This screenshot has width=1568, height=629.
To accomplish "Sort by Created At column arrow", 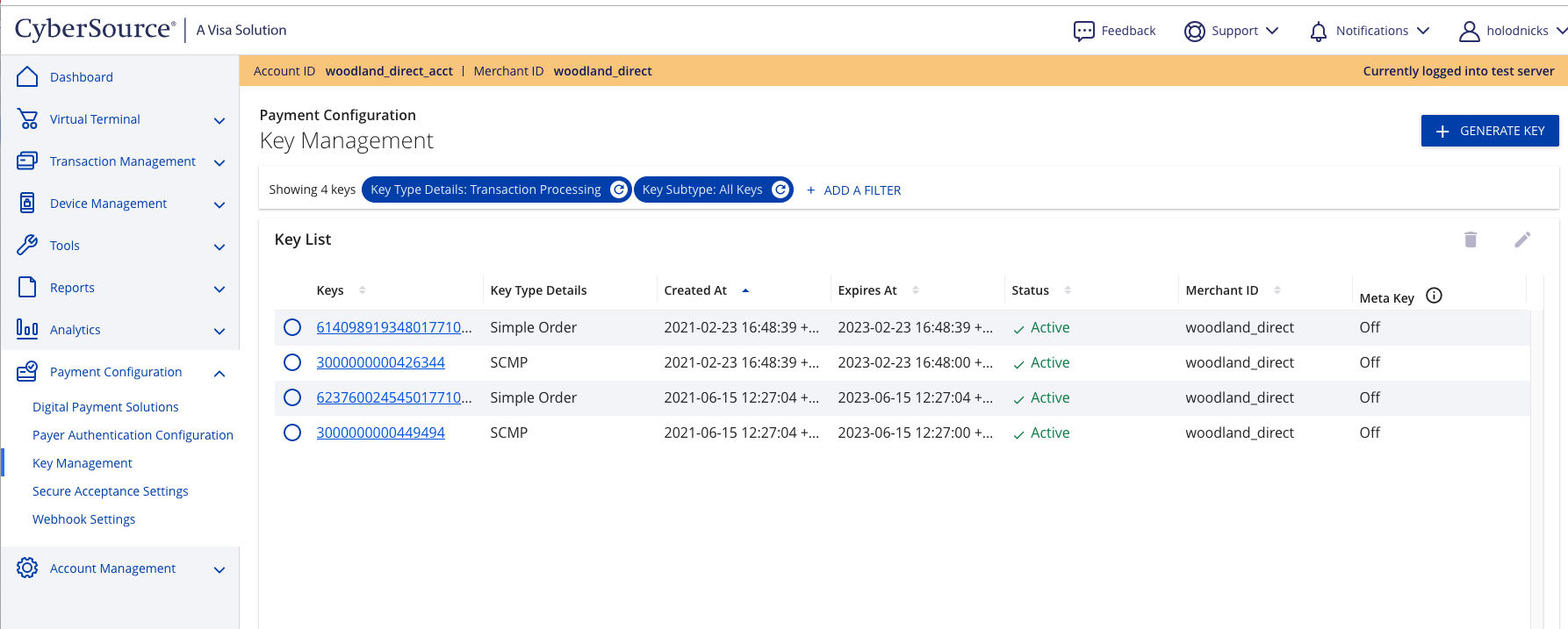I will 745,290.
